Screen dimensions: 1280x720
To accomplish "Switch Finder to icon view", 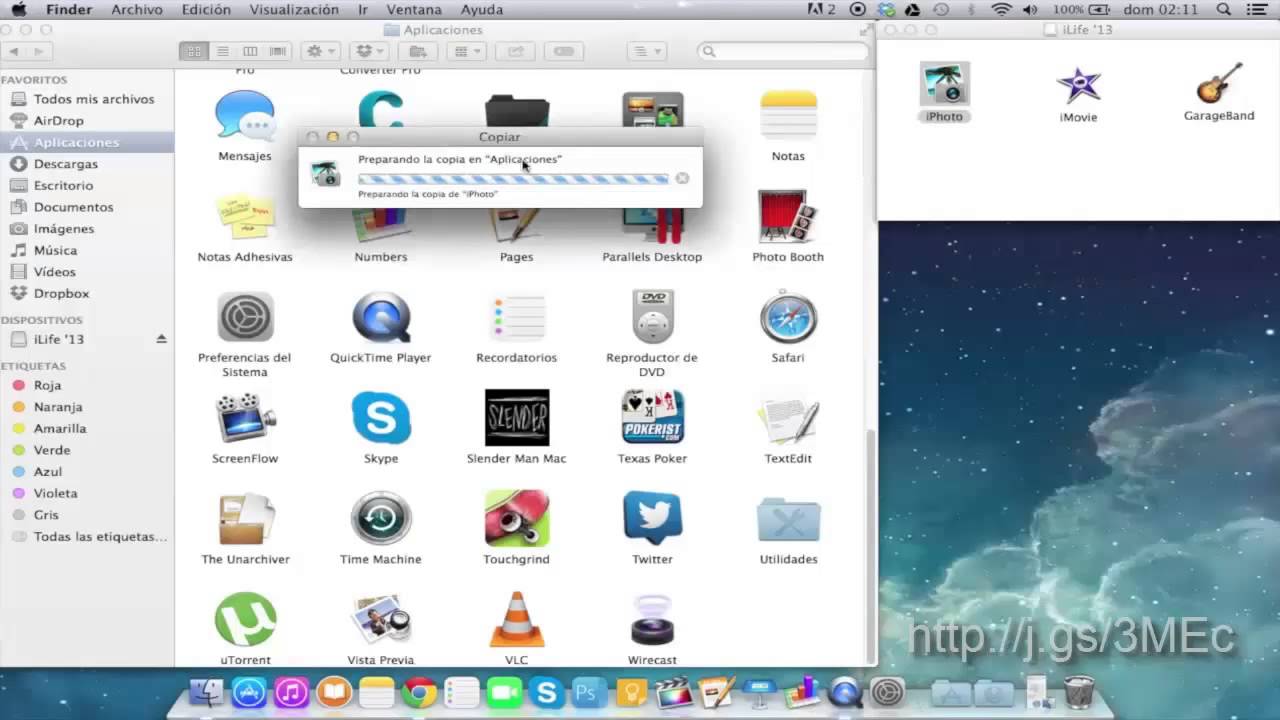I will (x=194, y=51).
